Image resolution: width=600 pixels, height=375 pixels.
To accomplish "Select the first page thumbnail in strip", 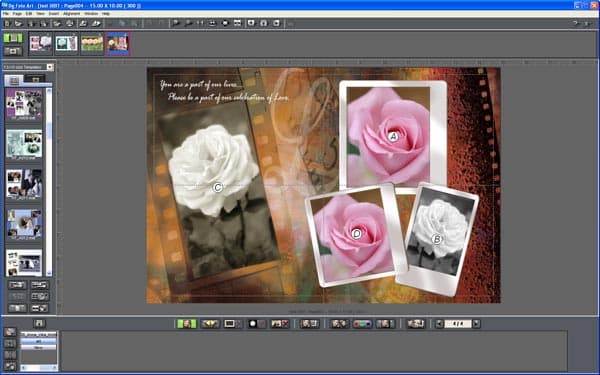I will [x=41, y=44].
